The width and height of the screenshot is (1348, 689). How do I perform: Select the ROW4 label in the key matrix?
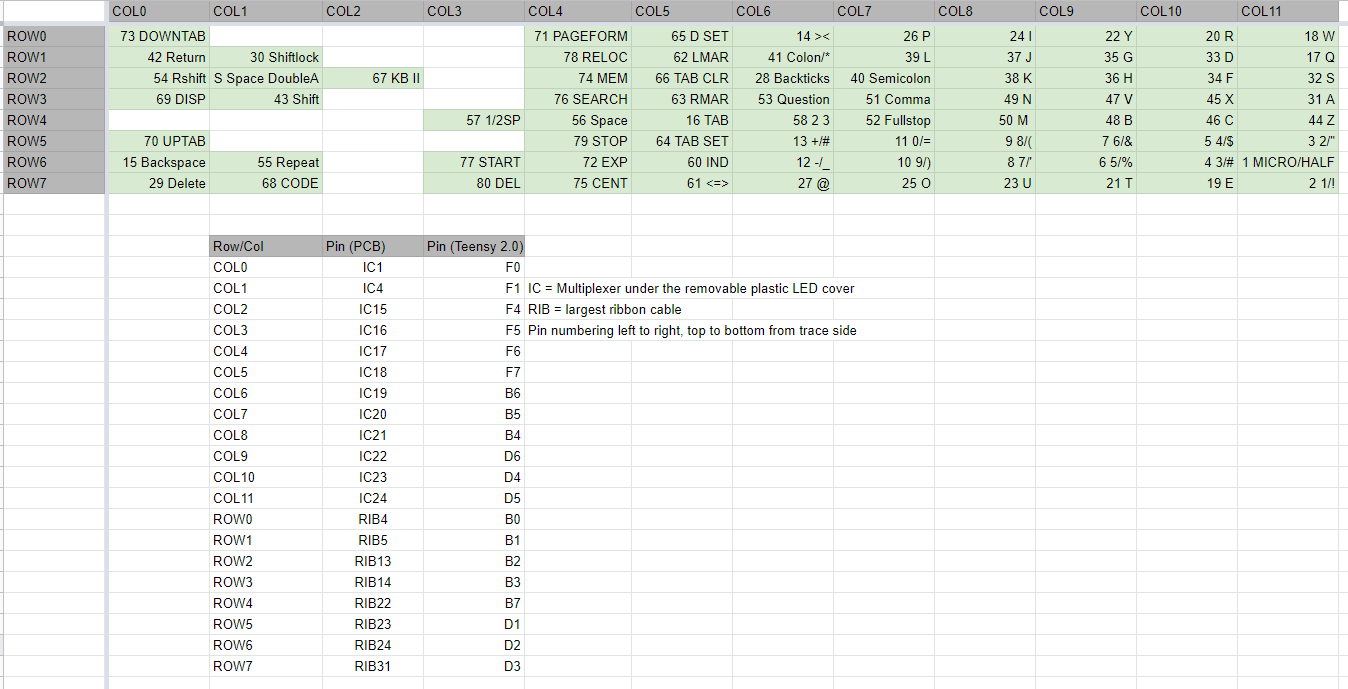pyautogui.click(x=54, y=120)
